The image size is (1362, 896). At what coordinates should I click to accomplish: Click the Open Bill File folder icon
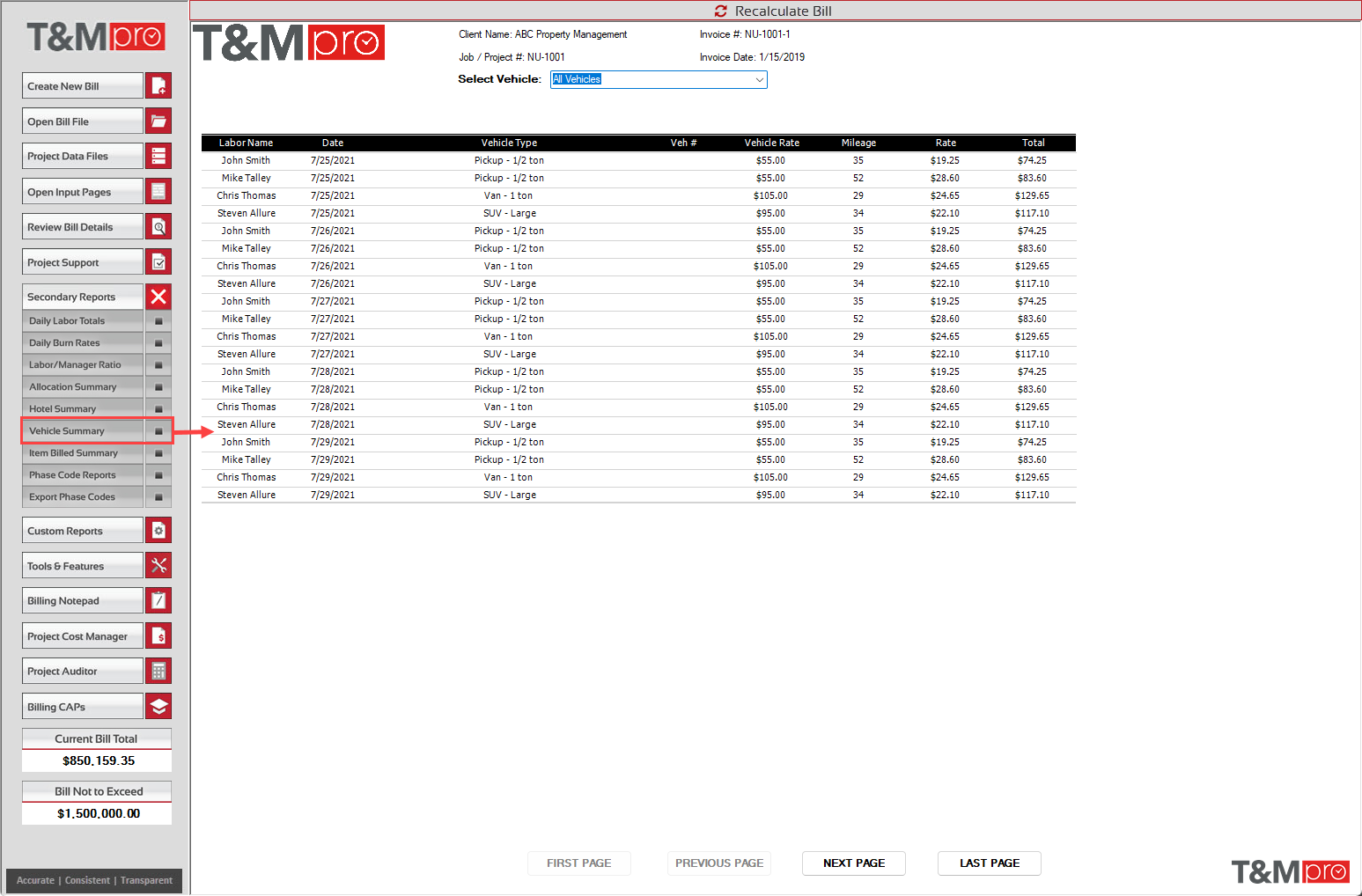(x=158, y=121)
